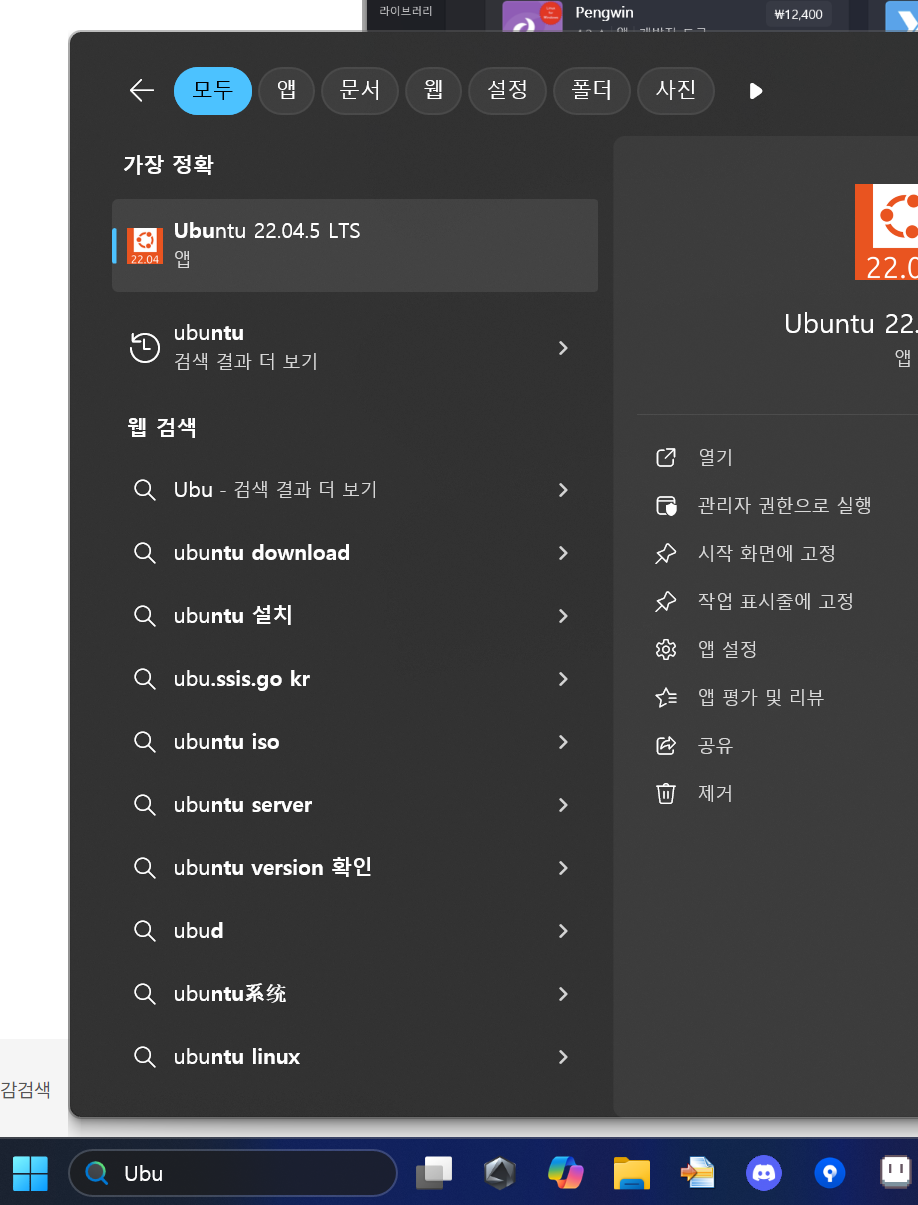
Task: Click search icon next to ubuntu iso
Action: click(145, 742)
